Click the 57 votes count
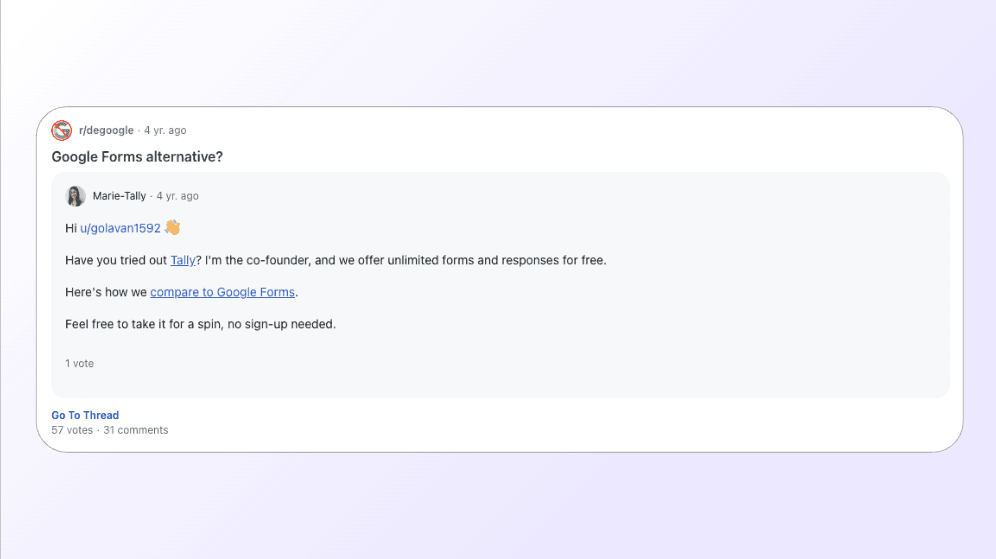996x559 pixels. click(x=72, y=430)
